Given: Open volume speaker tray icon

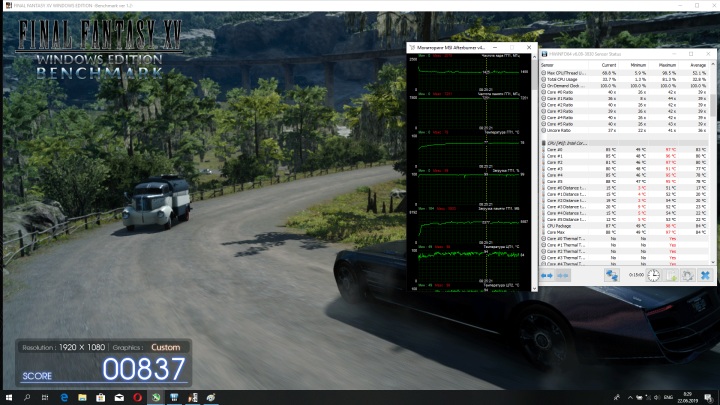Looking at the screenshot, I should [x=657, y=398].
